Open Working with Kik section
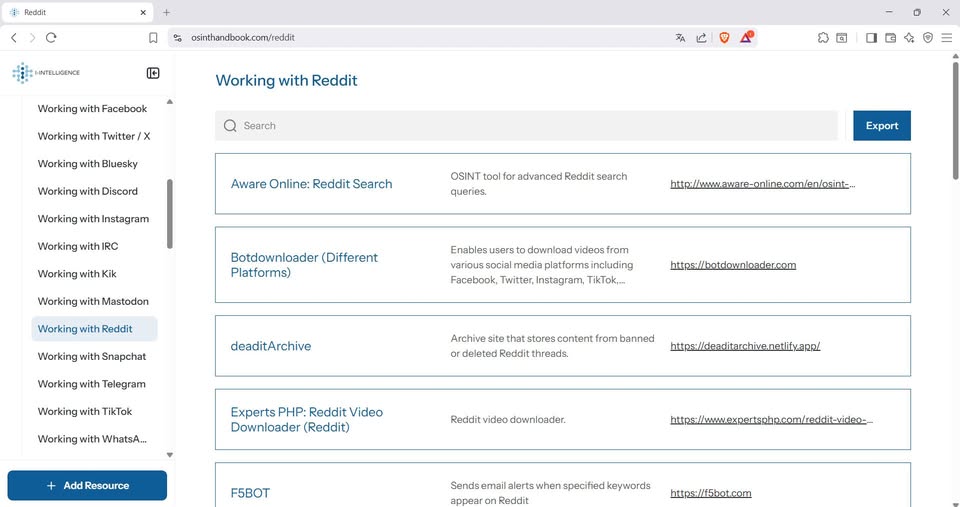The image size is (960, 507). [77, 274]
